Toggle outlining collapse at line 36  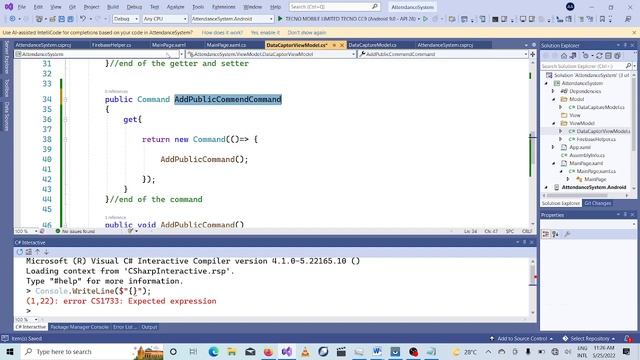point(65,119)
